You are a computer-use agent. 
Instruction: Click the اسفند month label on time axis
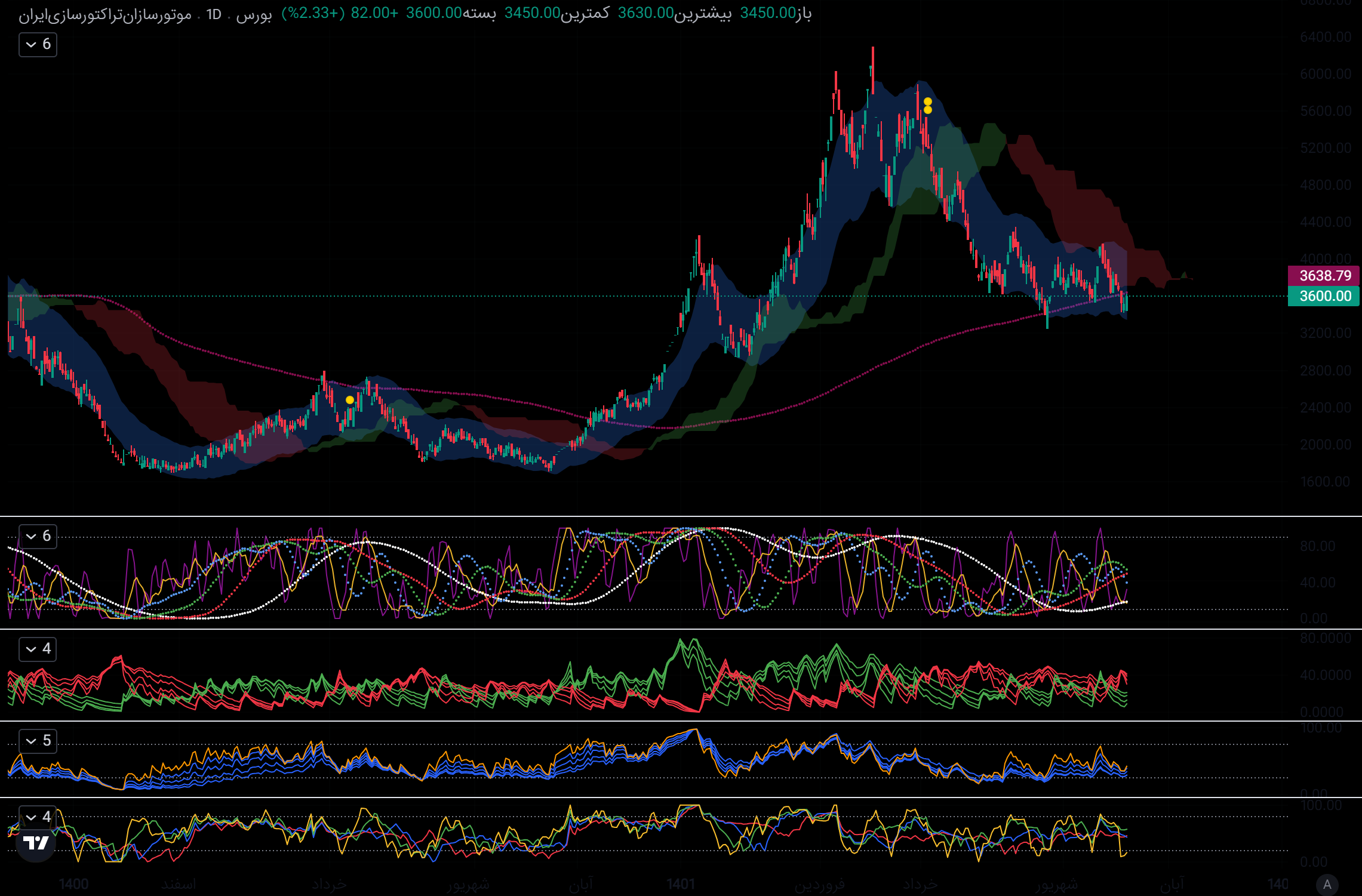(179, 884)
